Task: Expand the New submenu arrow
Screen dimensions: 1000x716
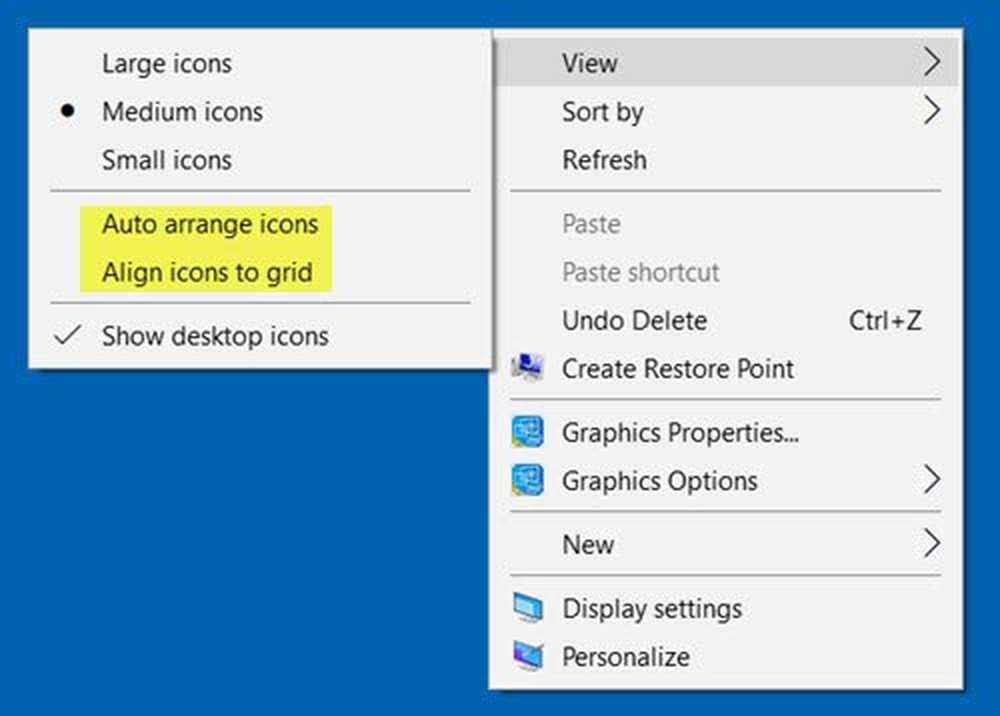Action: 932,544
